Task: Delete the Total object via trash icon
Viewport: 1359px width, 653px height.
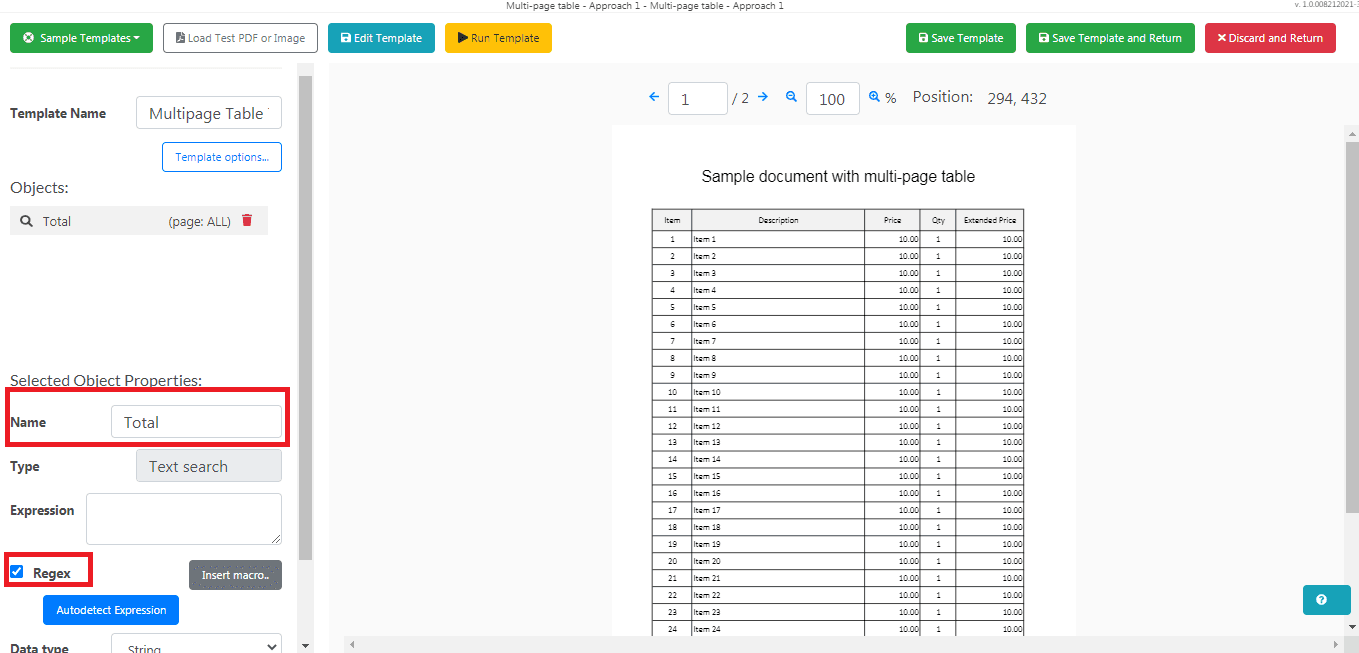Action: pyautogui.click(x=246, y=220)
